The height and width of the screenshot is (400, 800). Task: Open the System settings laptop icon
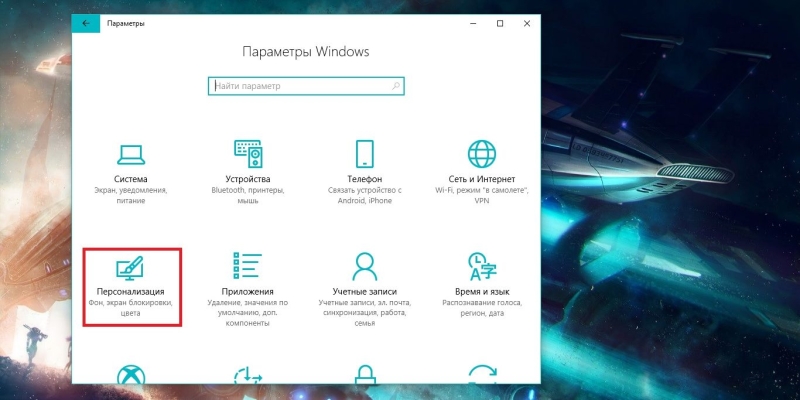click(131, 155)
